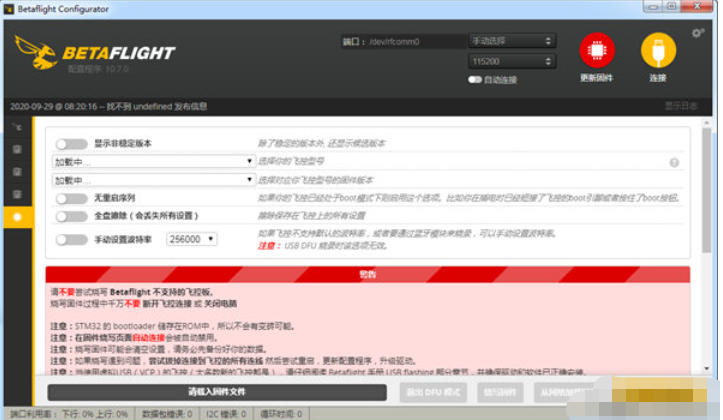Open the 115200 connection baud dropdown
The height and width of the screenshot is (420, 723).
coord(512,61)
